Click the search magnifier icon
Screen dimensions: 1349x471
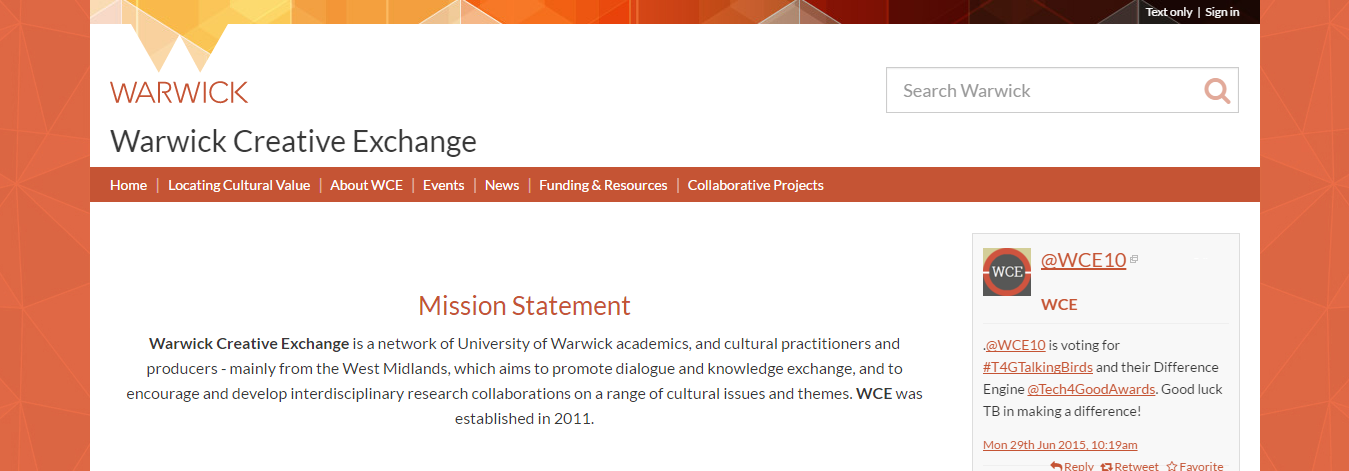tap(1217, 91)
